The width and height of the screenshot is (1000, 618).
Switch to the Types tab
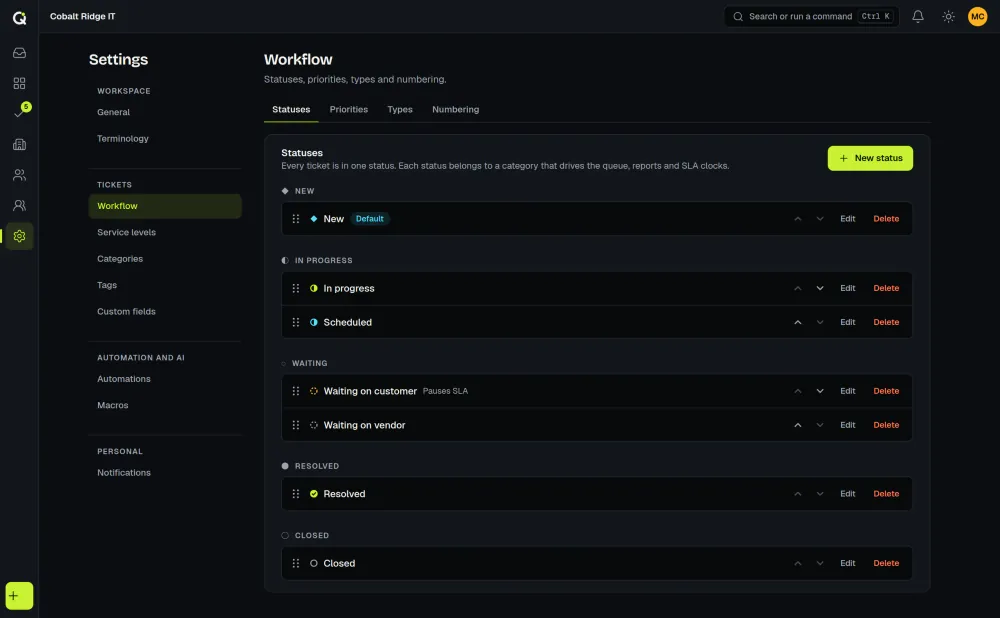click(x=400, y=110)
